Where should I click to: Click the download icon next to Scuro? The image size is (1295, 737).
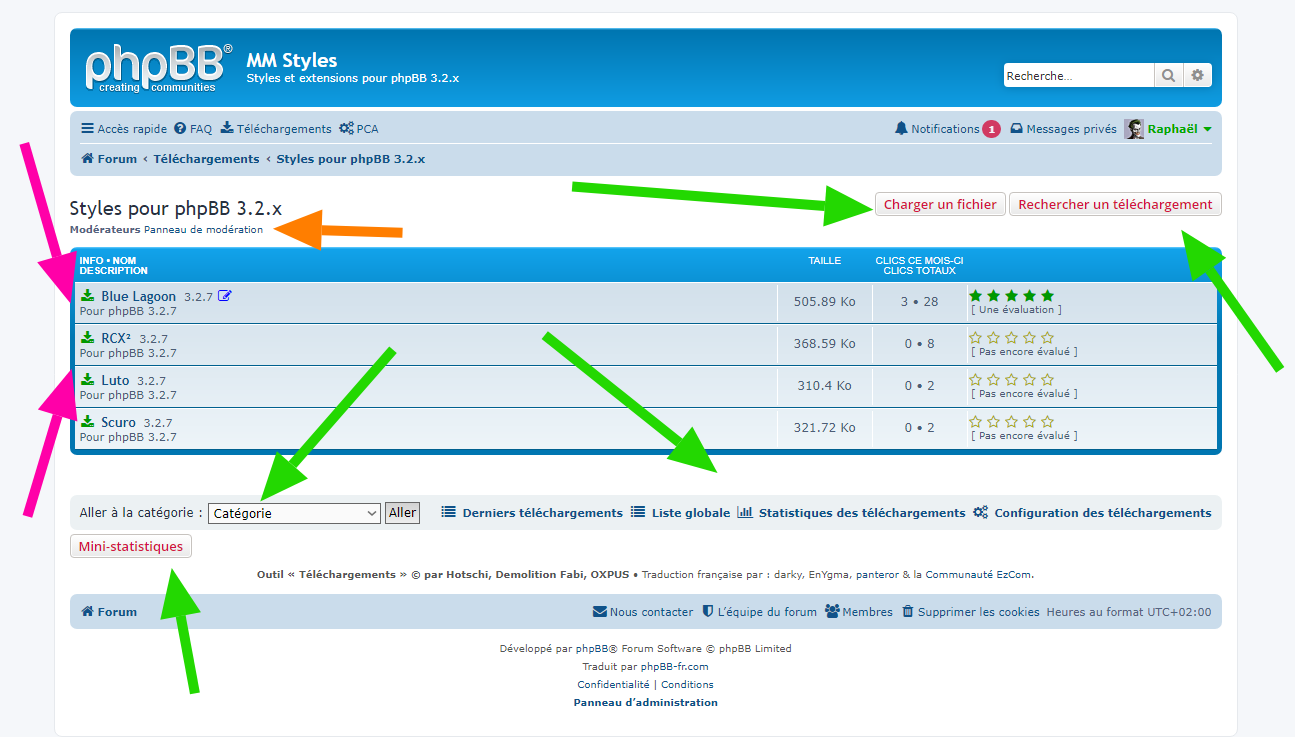[x=88, y=422]
